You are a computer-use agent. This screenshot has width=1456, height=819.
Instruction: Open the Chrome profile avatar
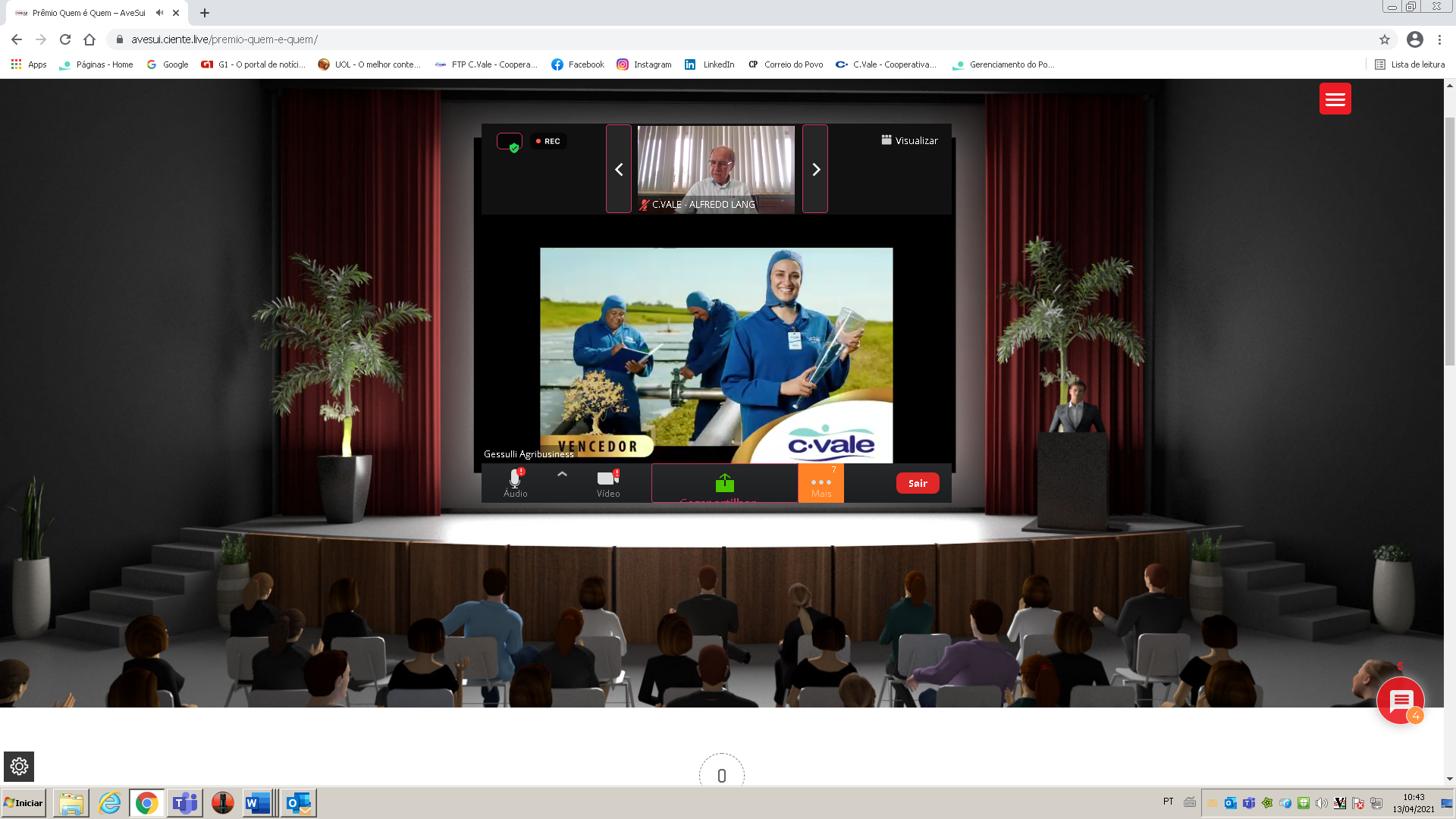point(1415,39)
